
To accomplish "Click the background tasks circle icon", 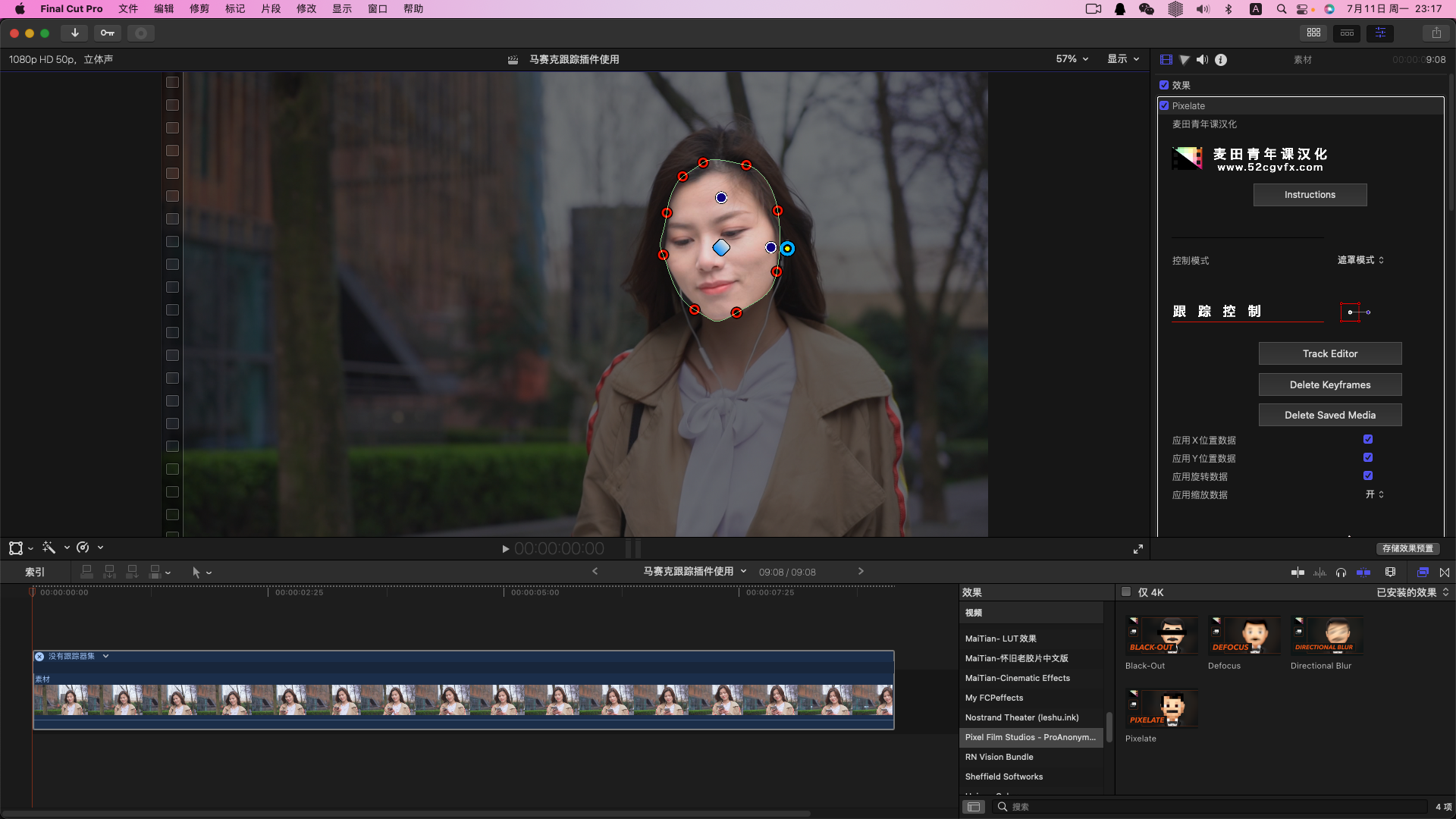I will tap(141, 33).
